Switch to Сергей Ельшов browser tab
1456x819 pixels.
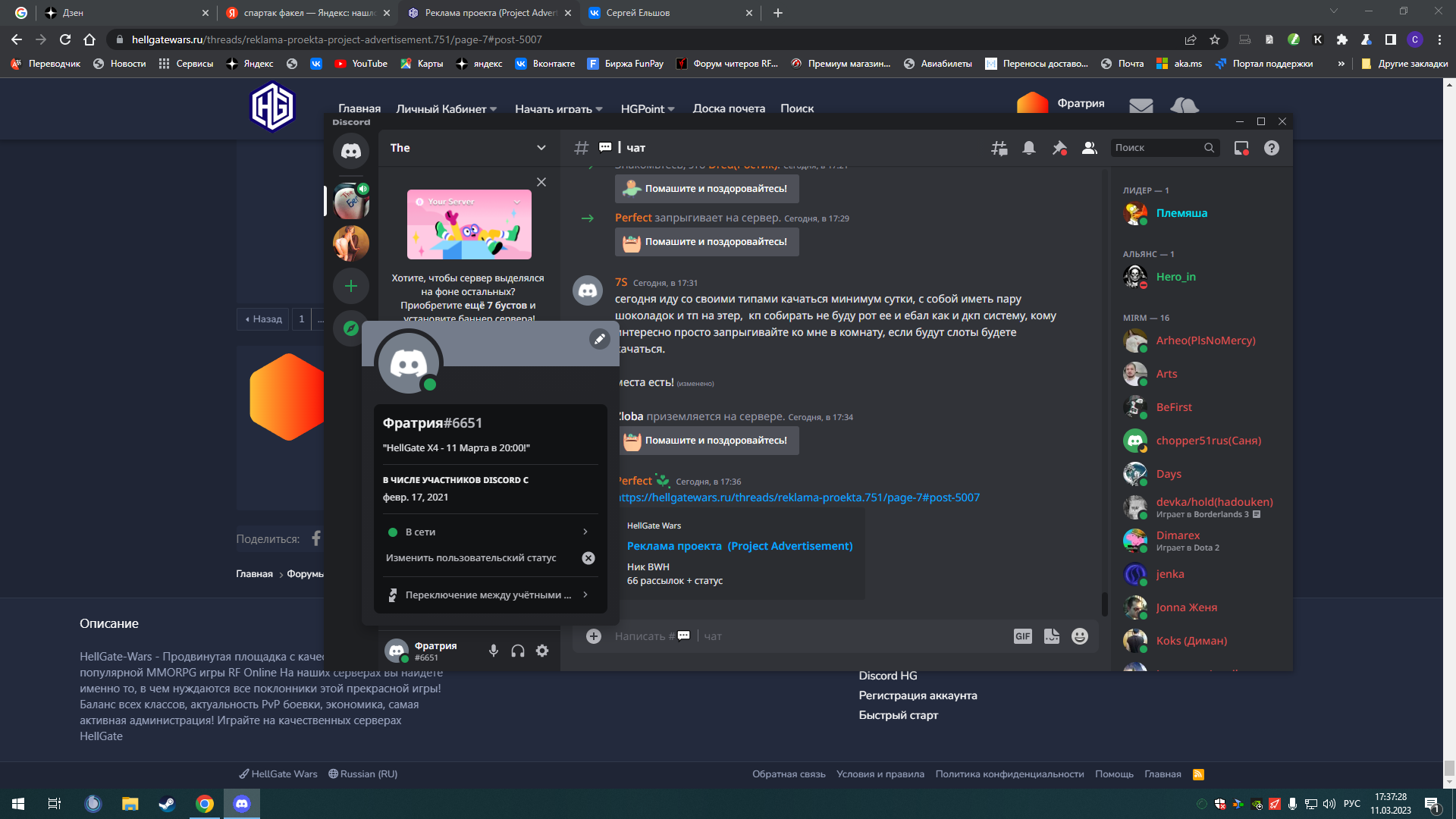pyautogui.click(x=670, y=13)
